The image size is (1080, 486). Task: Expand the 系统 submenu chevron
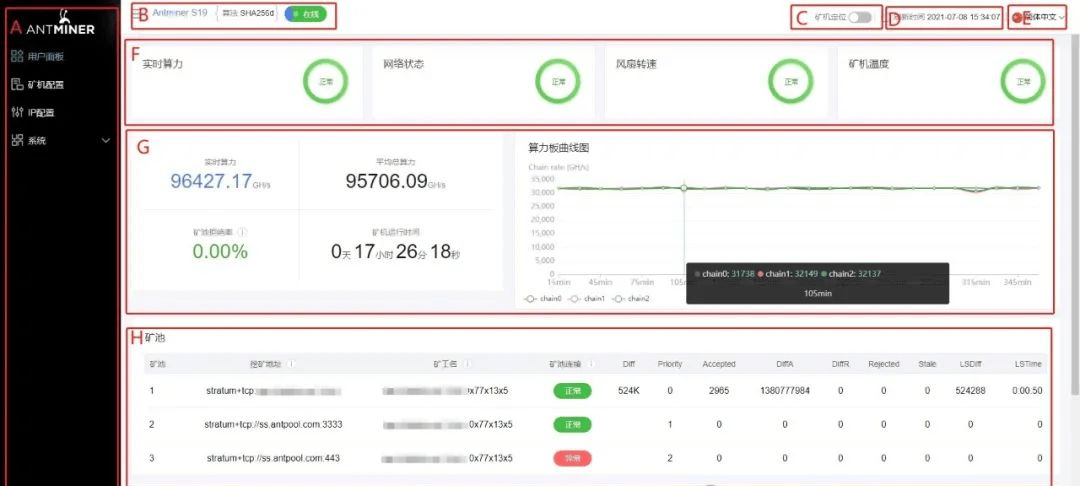(106, 141)
